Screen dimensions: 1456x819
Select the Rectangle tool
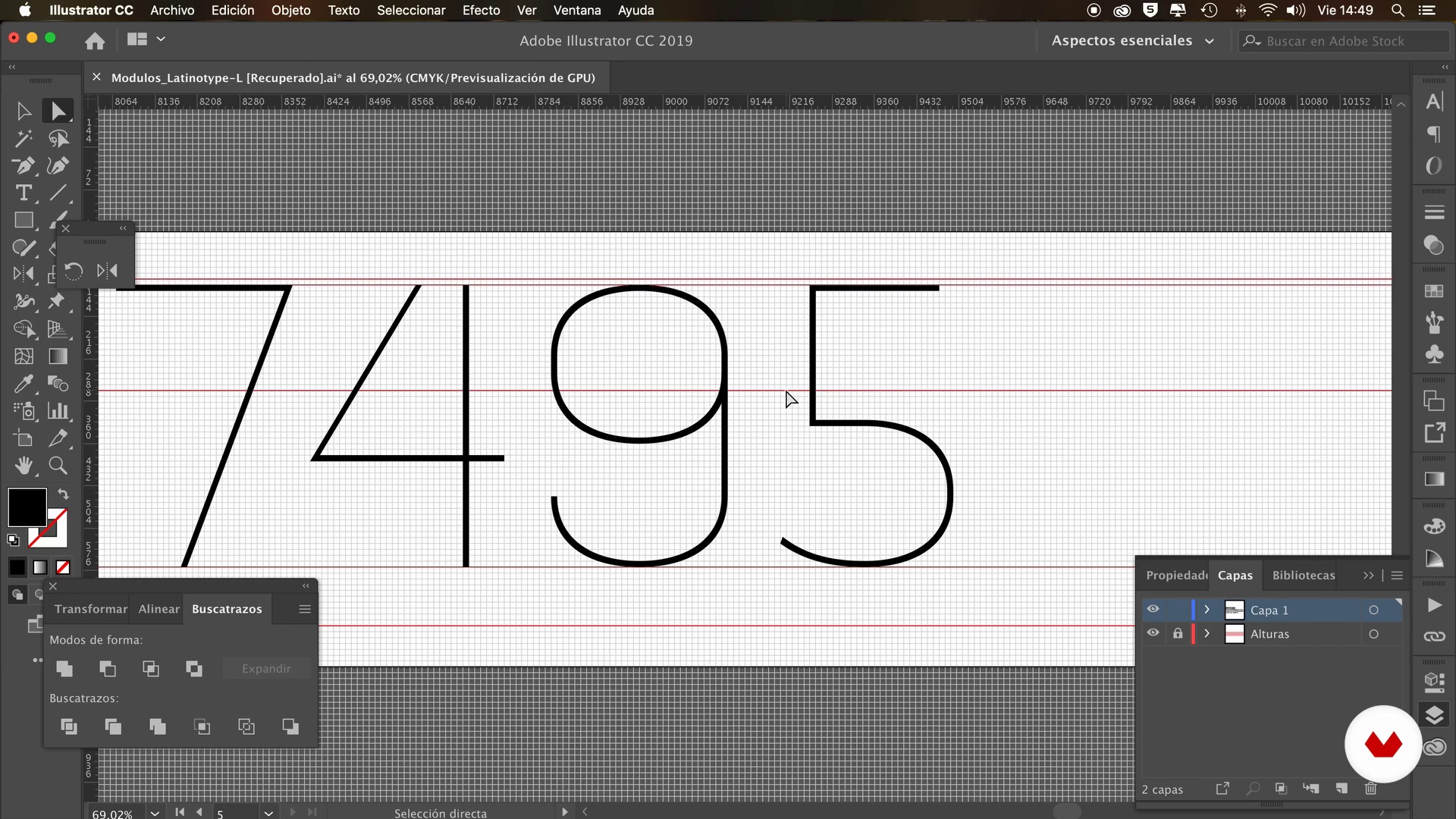pyautogui.click(x=24, y=221)
